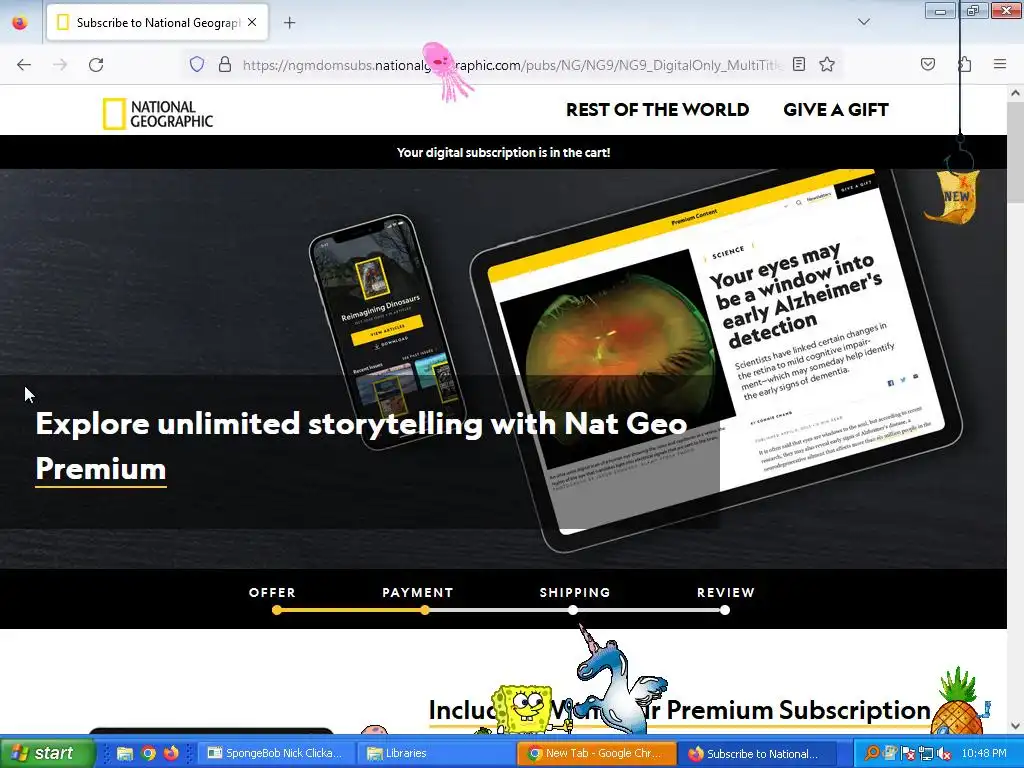Launch file explorer from quick launch
The height and width of the screenshot is (768, 1024).
tap(125, 753)
